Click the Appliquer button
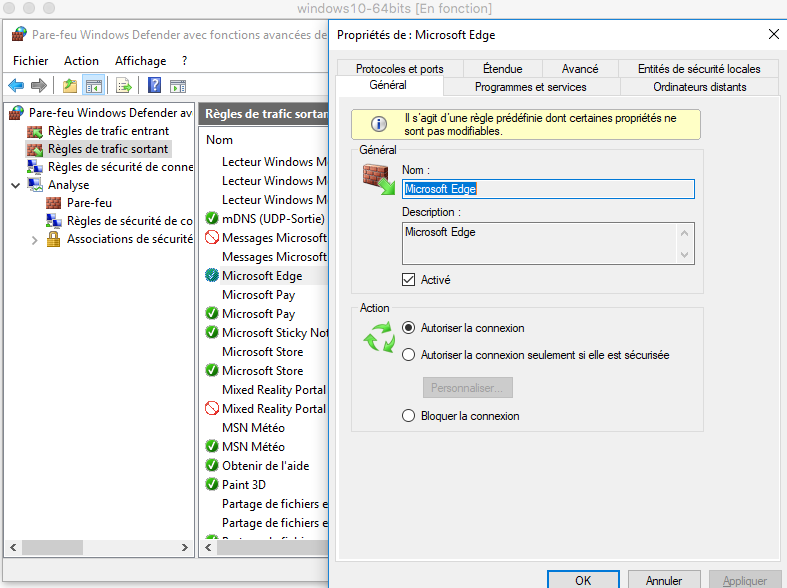 click(x=745, y=580)
